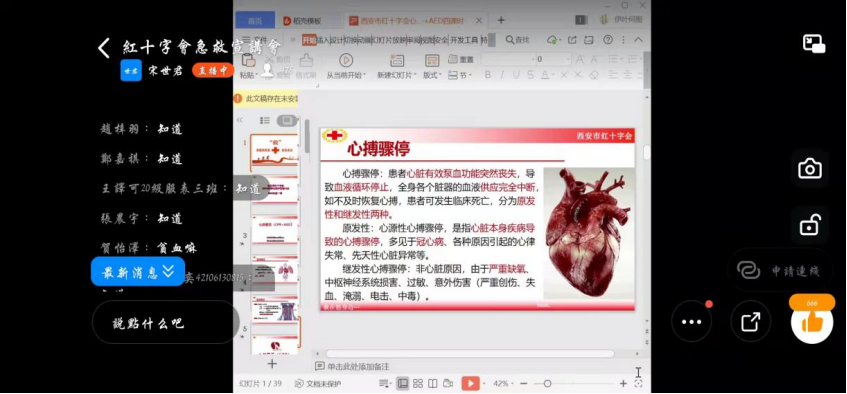Viewport: 847px width, 394px height.
Task: Tap the 说点什么吧 comment input field
Action: coord(165,323)
